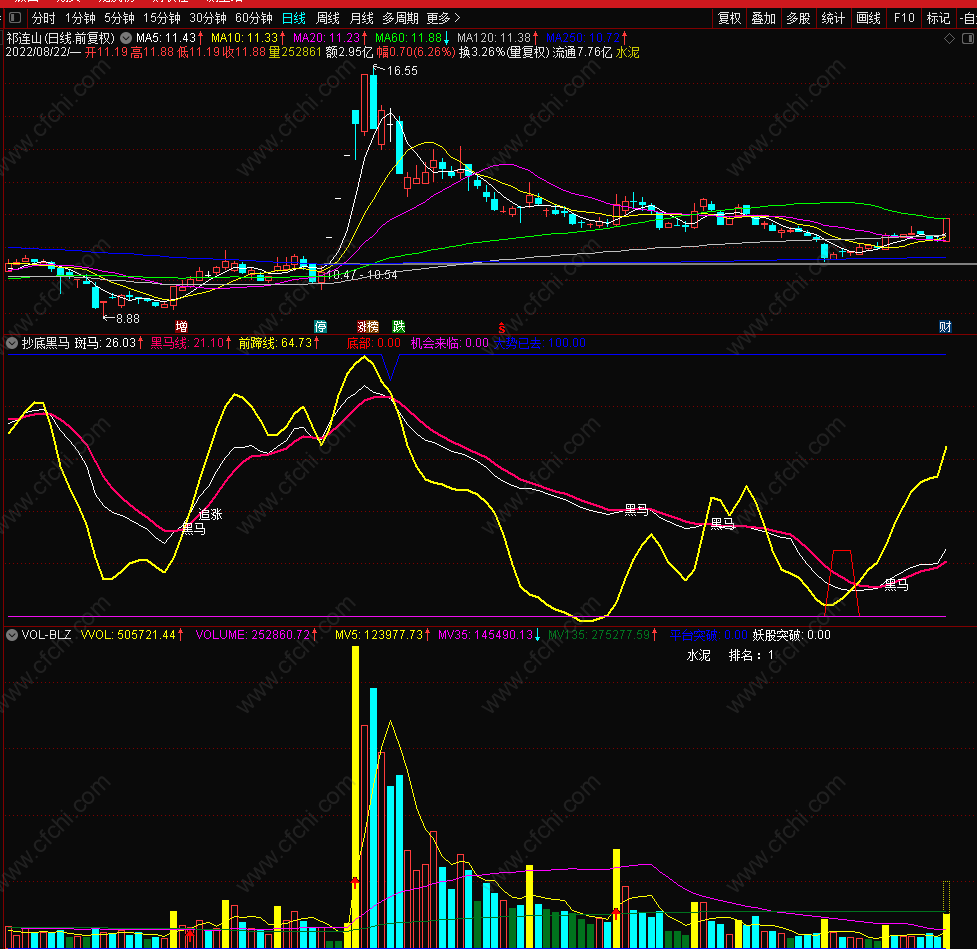Toggle 叠加 overlay mode
The height and width of the screenshot is (949, 977).
coord(763,18)
